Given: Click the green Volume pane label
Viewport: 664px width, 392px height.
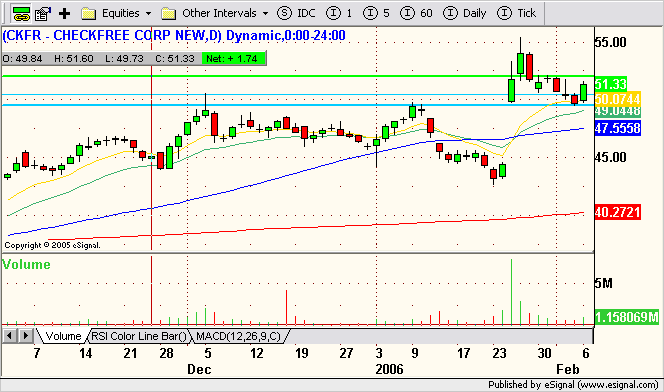Looking at the screenshot, I should point(26,265).
